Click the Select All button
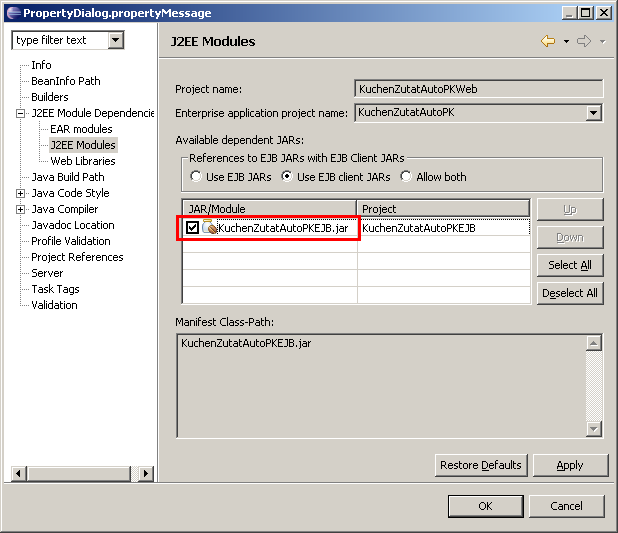 [570, 265]
